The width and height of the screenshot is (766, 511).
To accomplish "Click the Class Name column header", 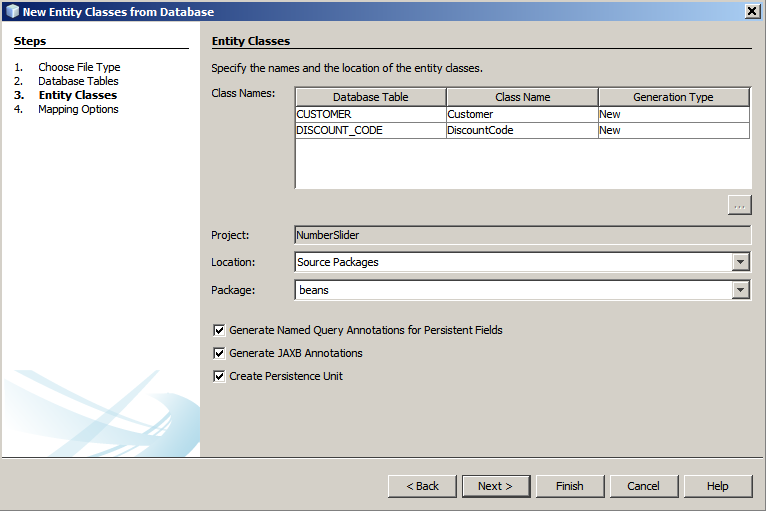I will 522,97.
